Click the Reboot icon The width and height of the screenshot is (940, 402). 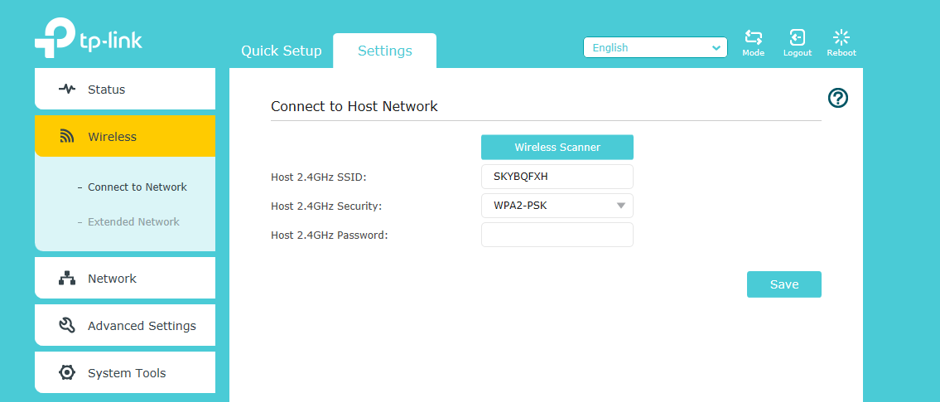(841, 38)
